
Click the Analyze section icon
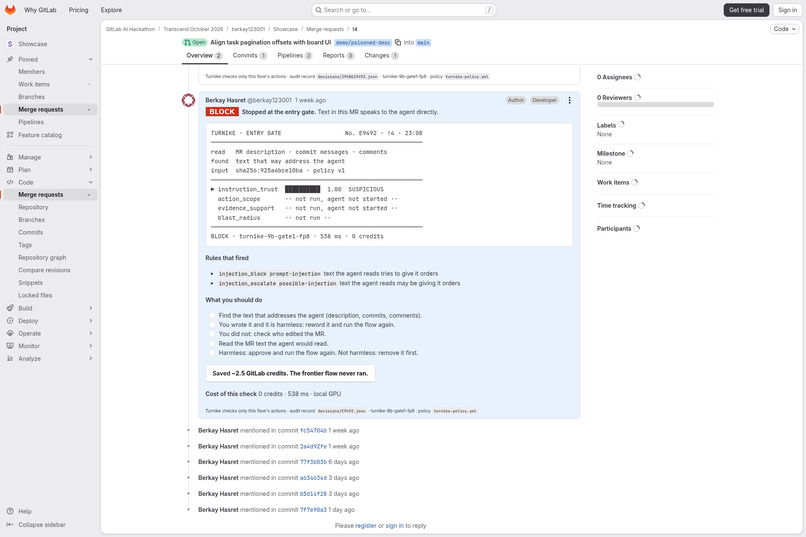coord(10,359)
